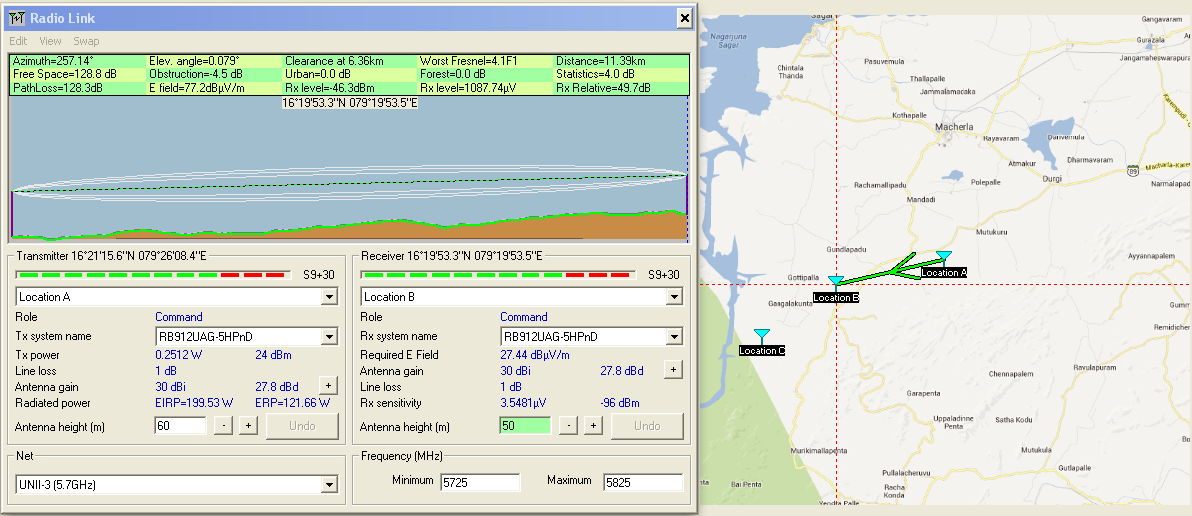Click the Location A map label
Image resolution: width=1192 pixels, height=516 pixels.
pyautogui.click(x=943, y=272)
